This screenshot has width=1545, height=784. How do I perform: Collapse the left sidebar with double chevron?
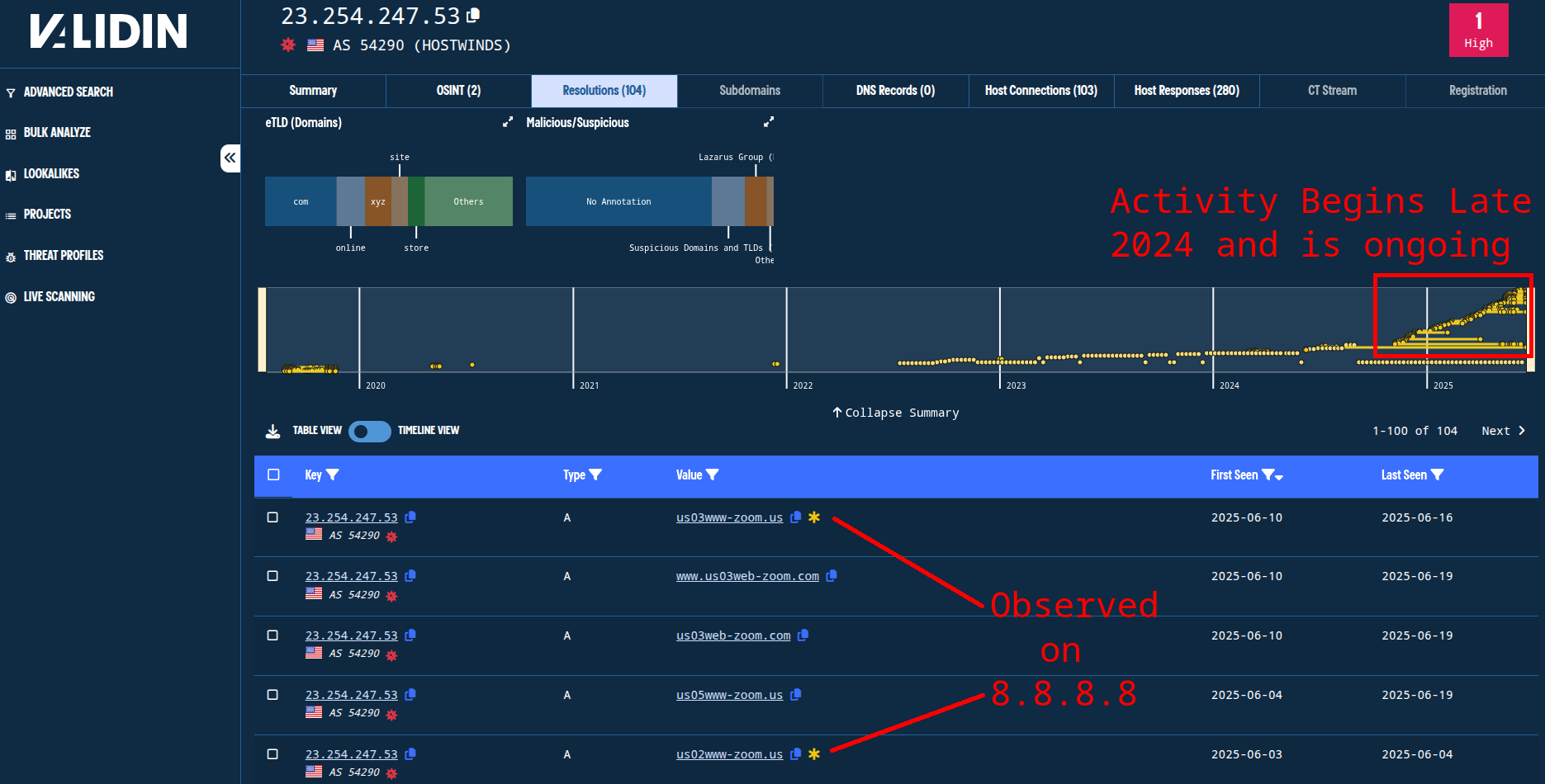tap(230, 158)
